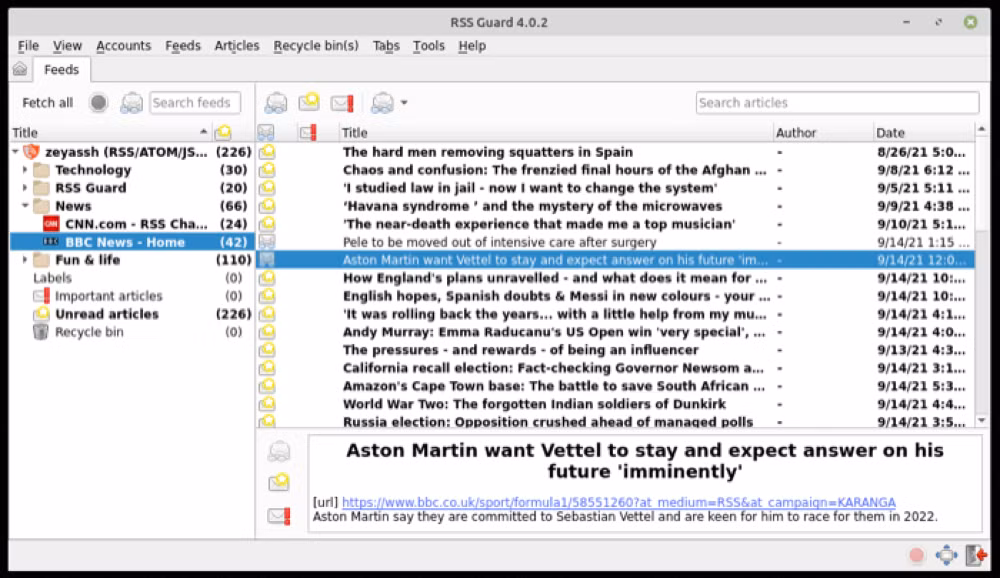This screenshot has height=578, width=1000.
Task: Collapse the zeyassh account tree
Action: coord(15,152)
